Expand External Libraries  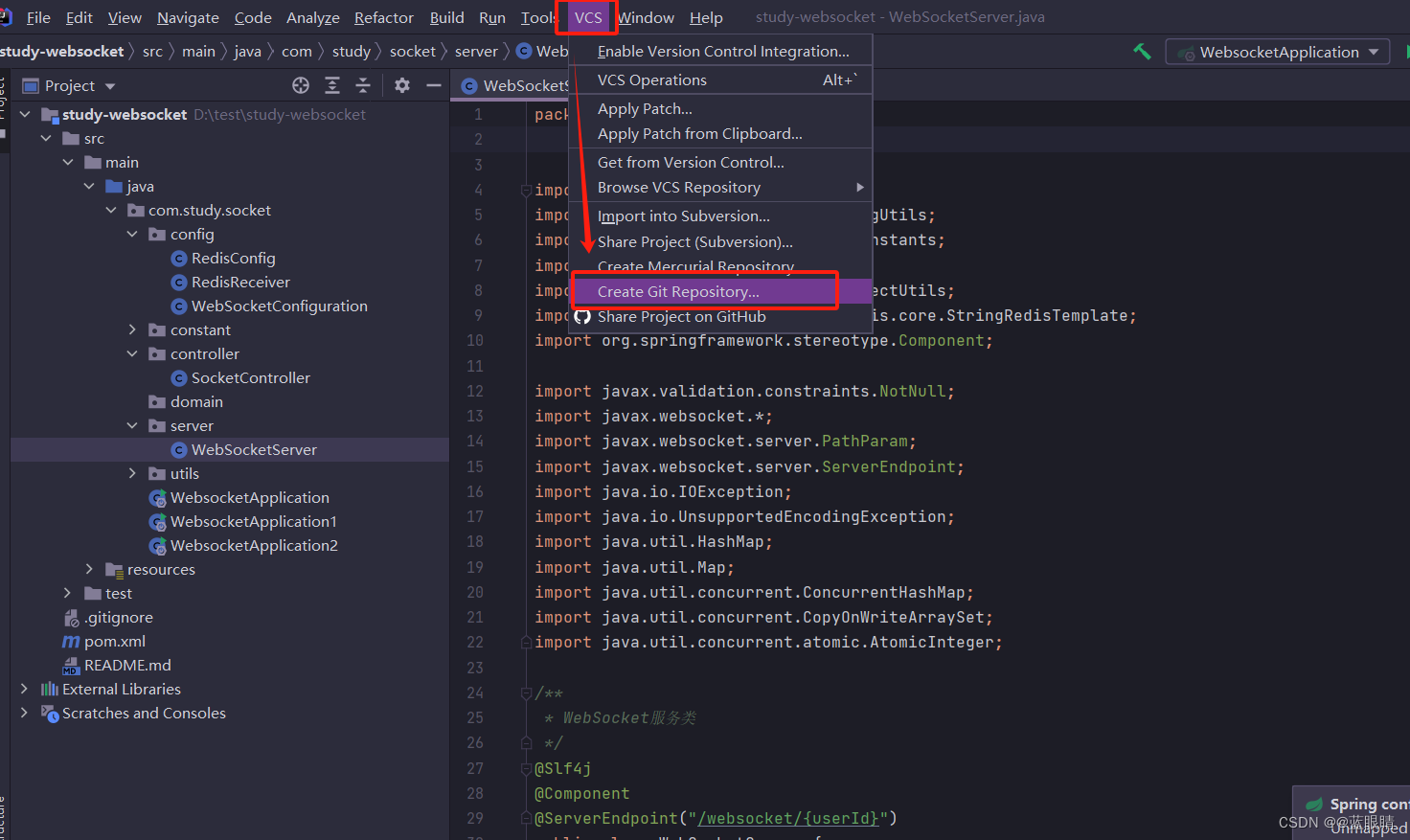coord(25,689)
